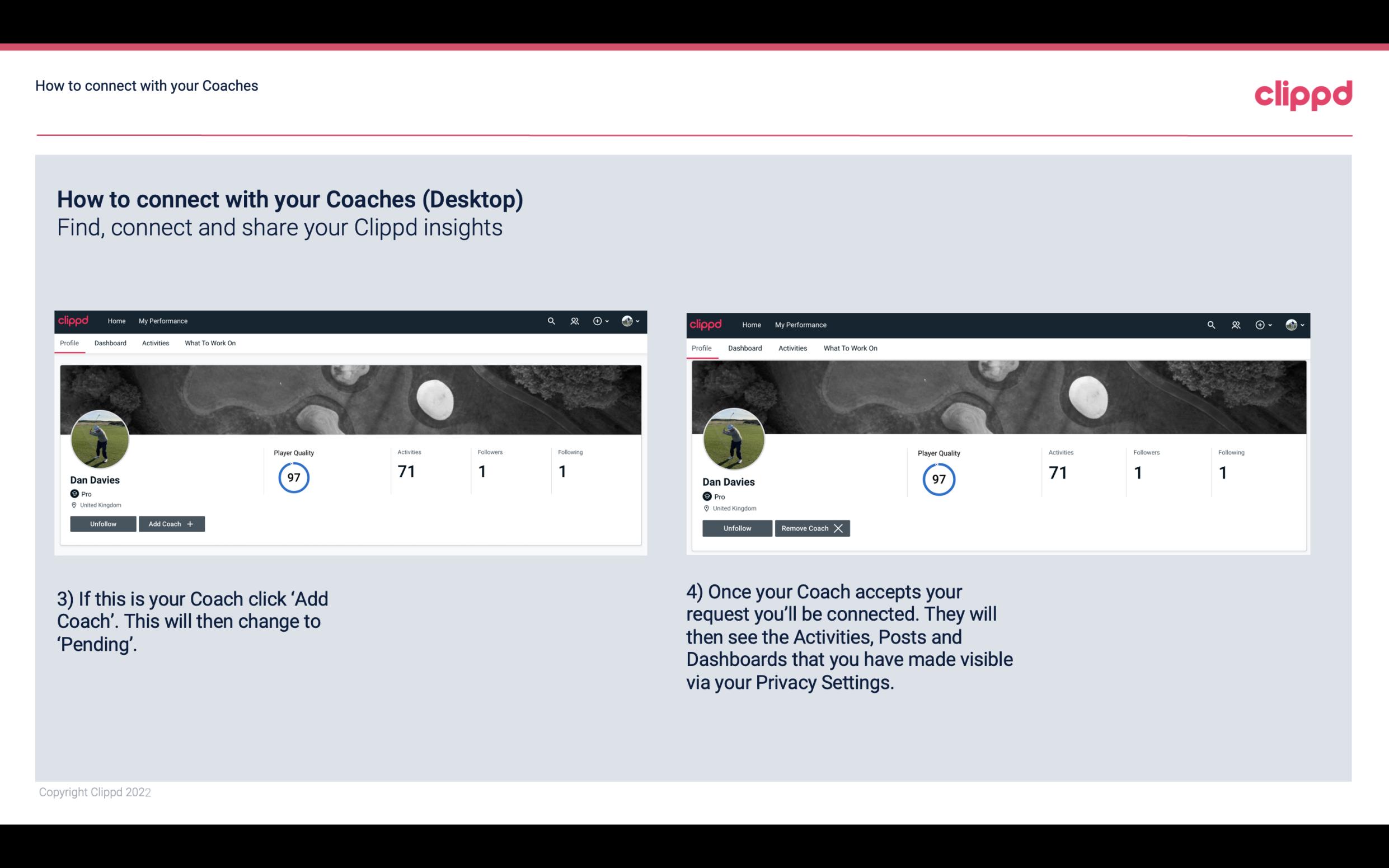Screen dimensions: 1389x868
Task: Click the 'Add Coach' button on profile
Action: [x=170, y=524]
